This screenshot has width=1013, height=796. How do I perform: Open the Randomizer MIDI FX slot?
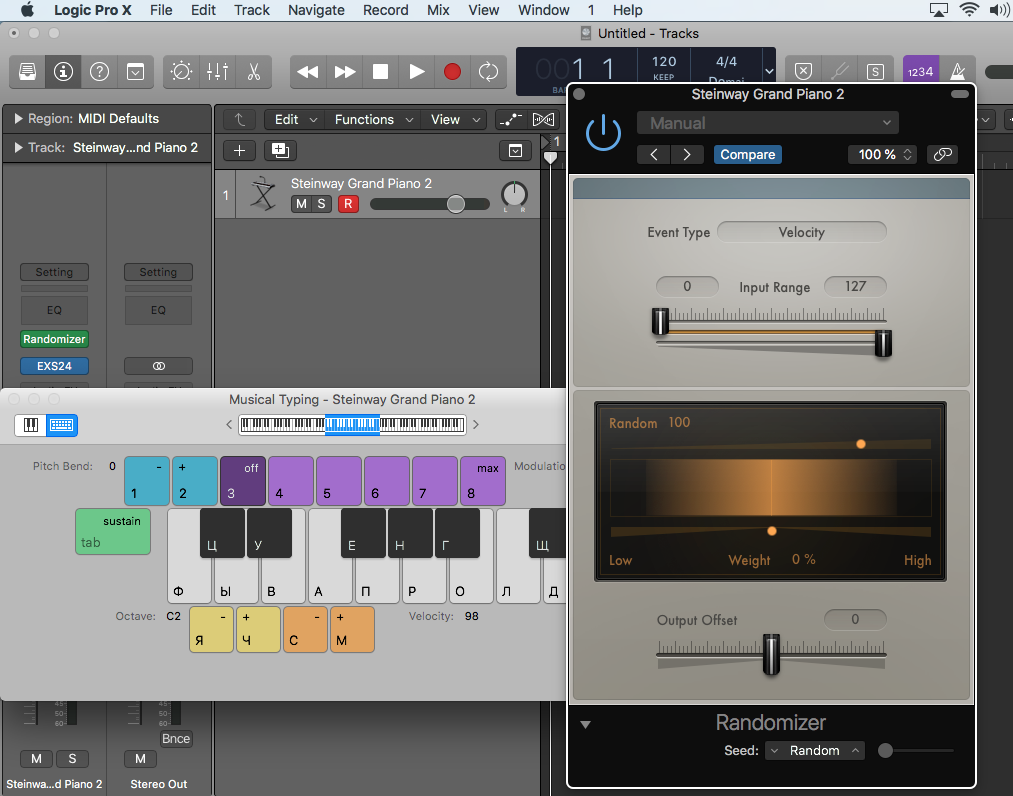pyautogui.click(x=54, y=339)
